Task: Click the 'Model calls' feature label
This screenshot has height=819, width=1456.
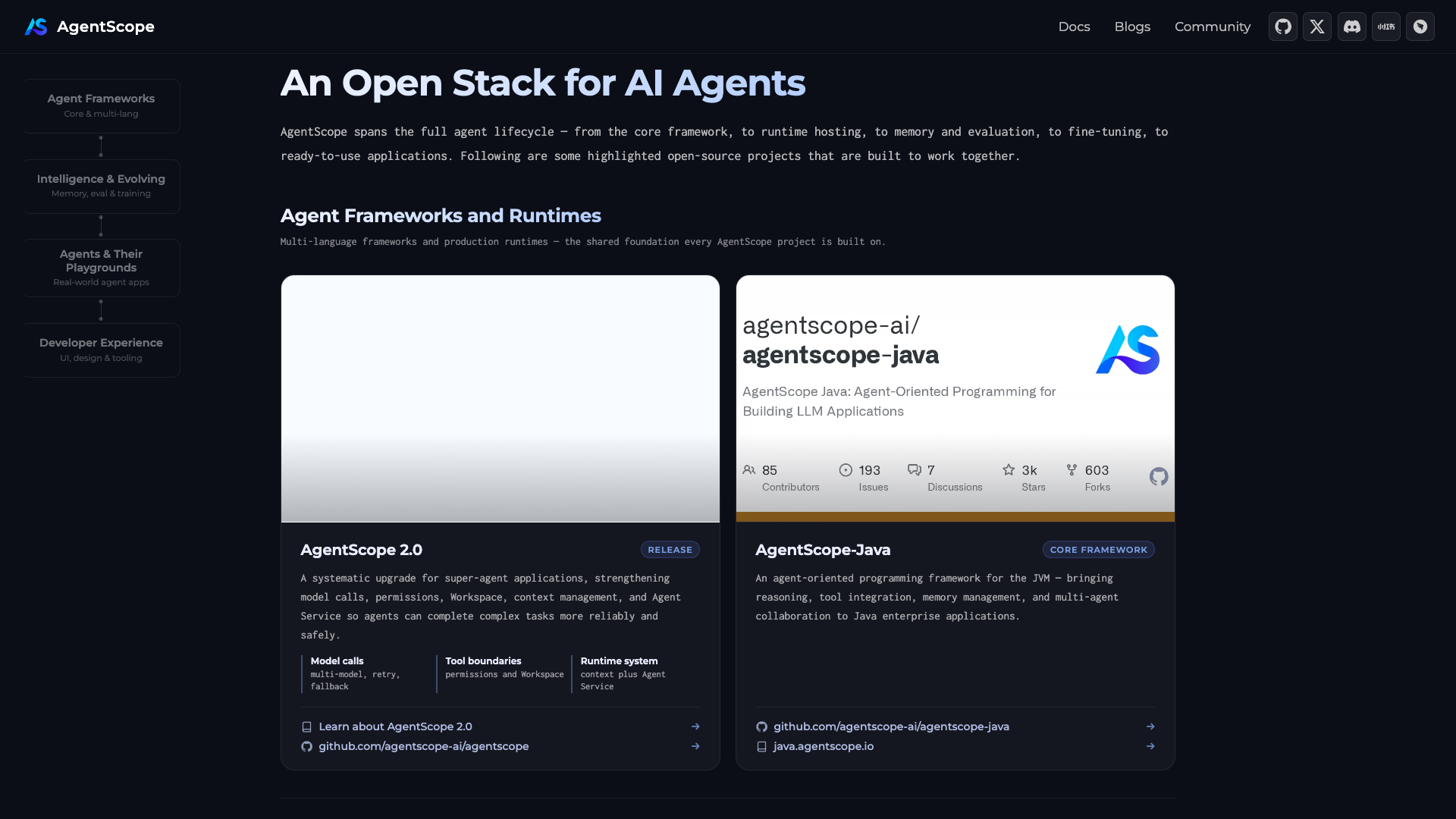Action: (337, 661)
